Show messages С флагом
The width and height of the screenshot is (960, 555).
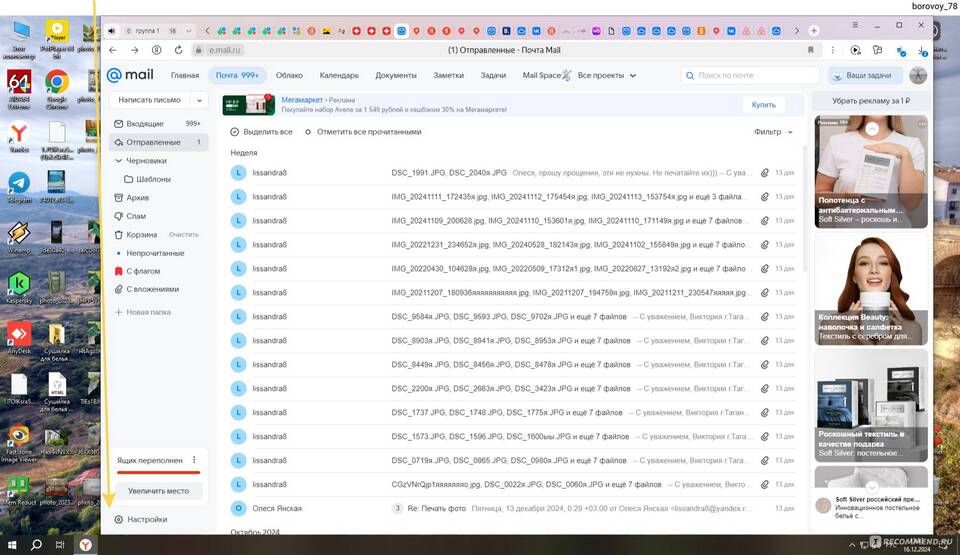(143, 271)
